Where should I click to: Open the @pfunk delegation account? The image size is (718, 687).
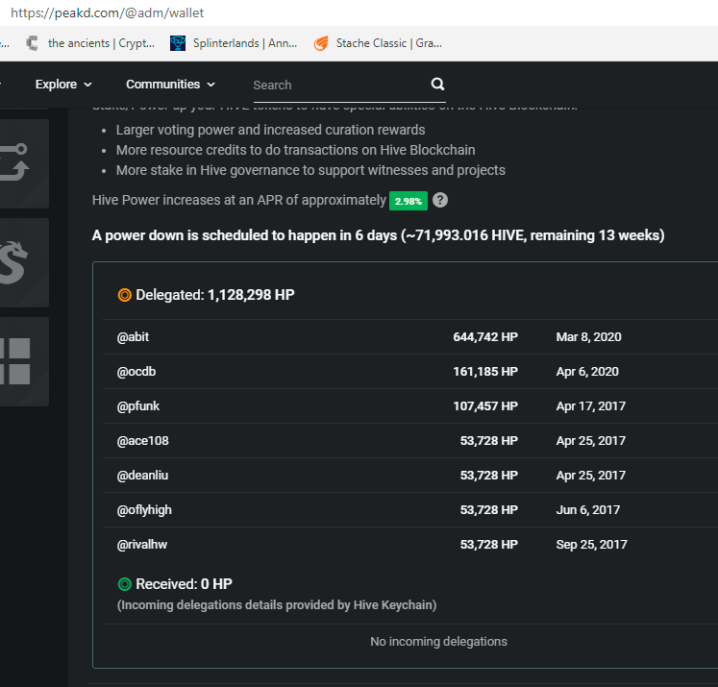click(138, 406)
